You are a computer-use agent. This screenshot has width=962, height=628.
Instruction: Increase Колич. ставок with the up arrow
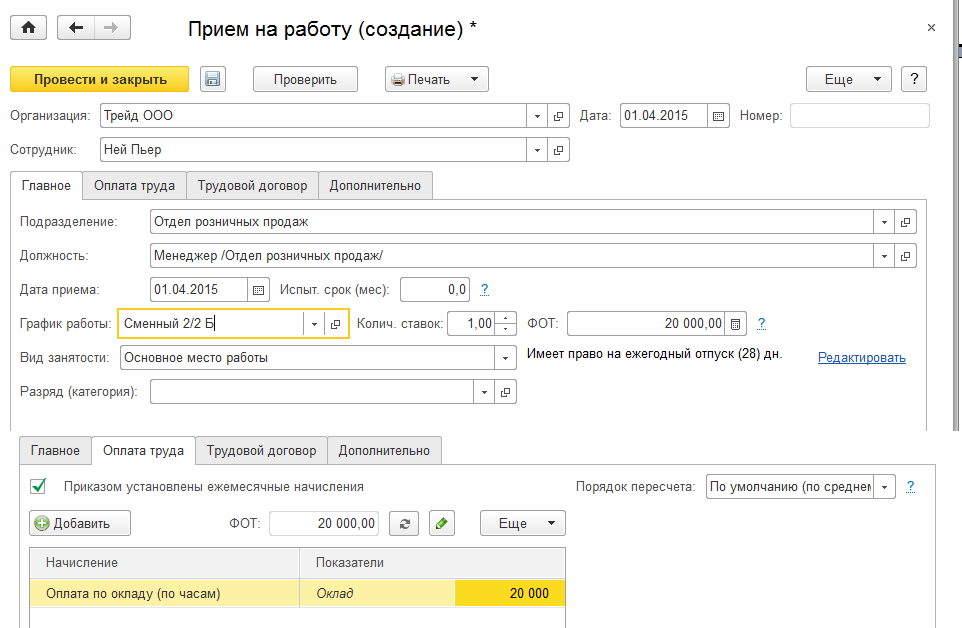(x=506, y=319)
